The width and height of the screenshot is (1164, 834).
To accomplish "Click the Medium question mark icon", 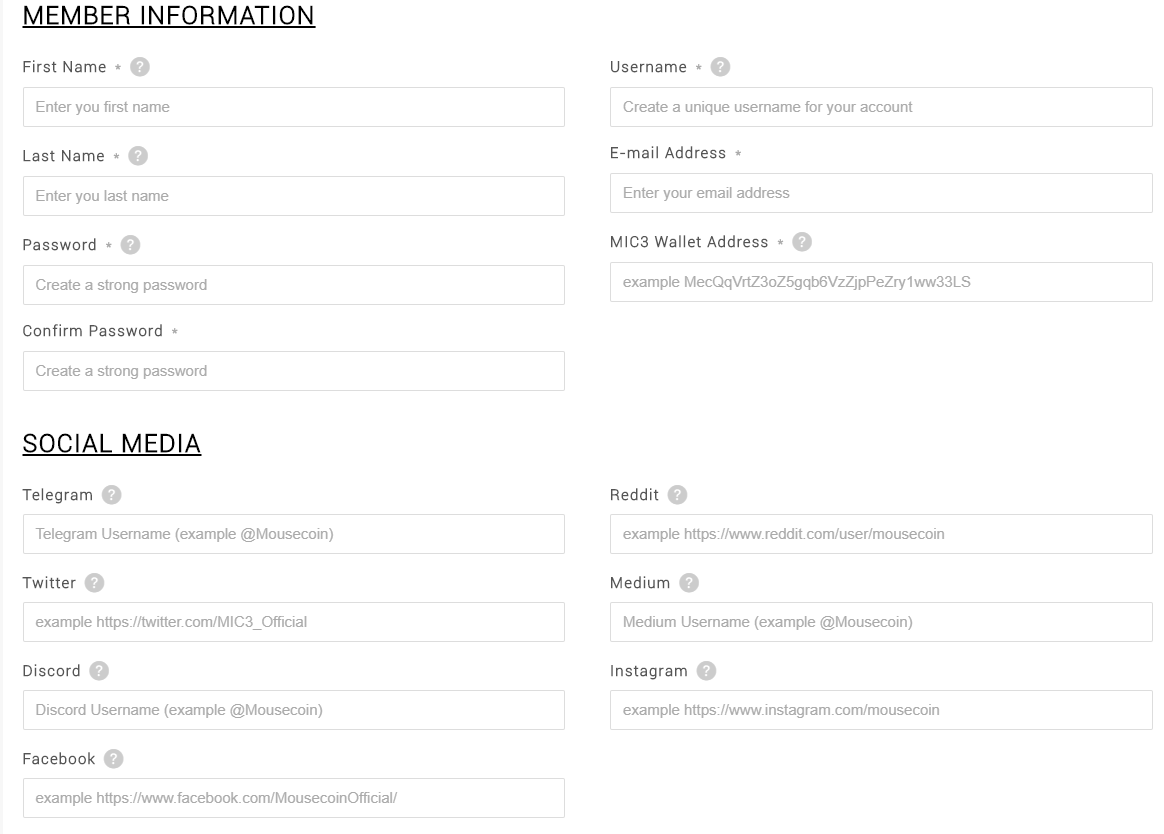I will 689,583.
